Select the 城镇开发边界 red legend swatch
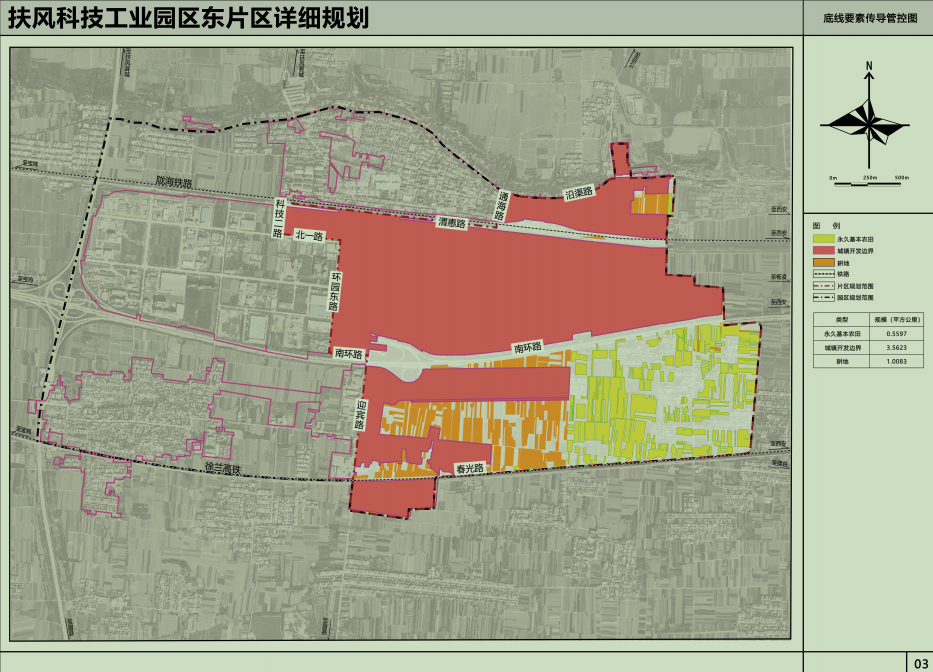The width and height of the screenshot is (933, 672). [x=823, y=251]
